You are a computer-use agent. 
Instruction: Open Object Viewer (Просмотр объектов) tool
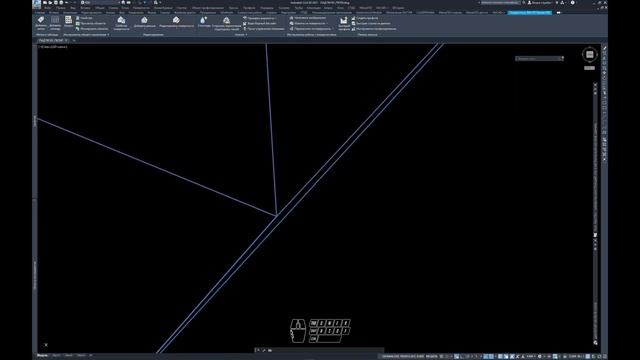(91, 23)
